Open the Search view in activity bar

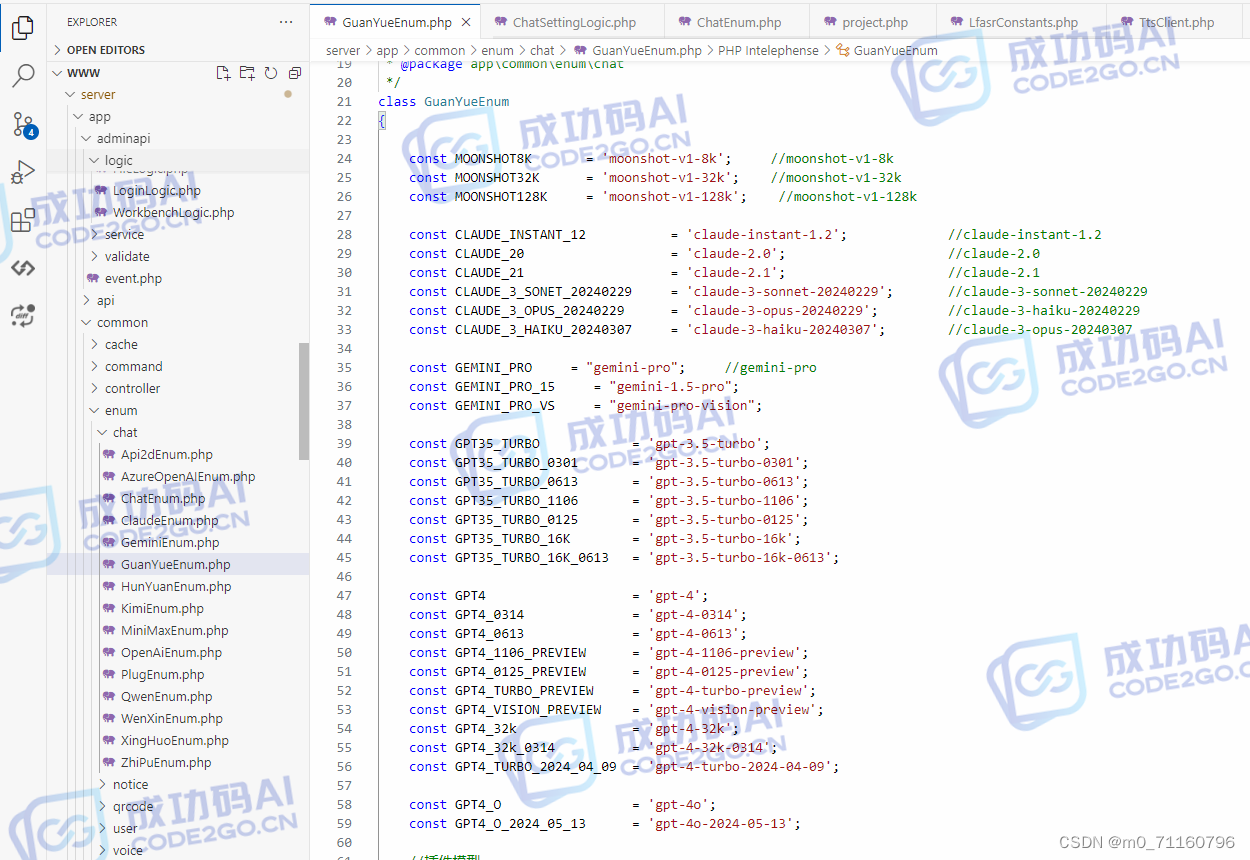(x=23, y=76)
